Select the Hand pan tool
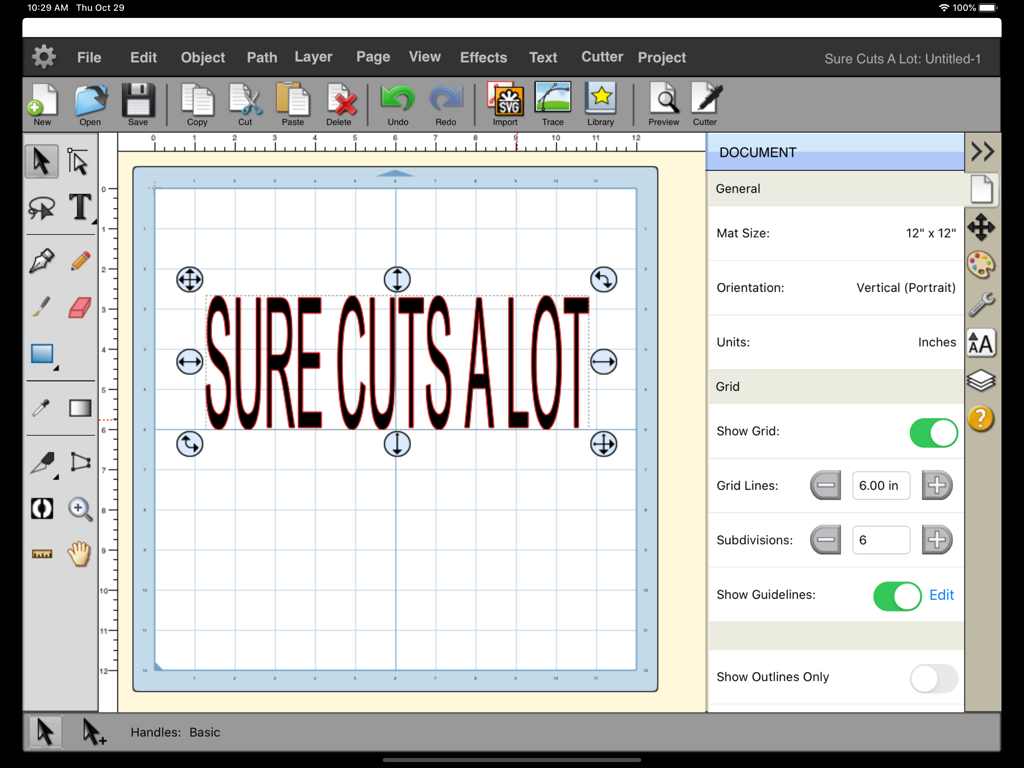This screenshot has height=768, width=1024. coord(81,554)
